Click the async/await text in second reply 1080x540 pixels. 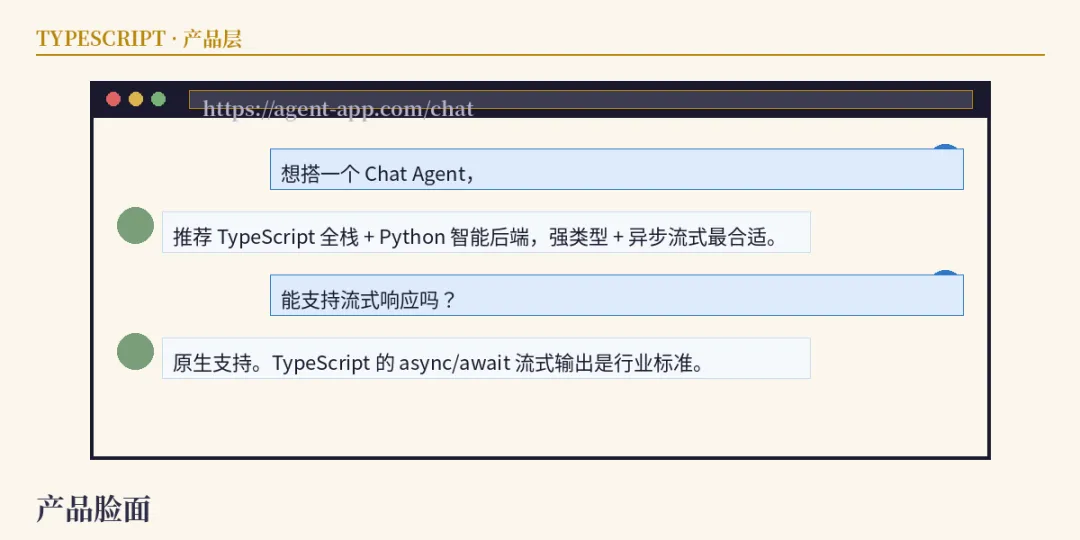point(454,364)
